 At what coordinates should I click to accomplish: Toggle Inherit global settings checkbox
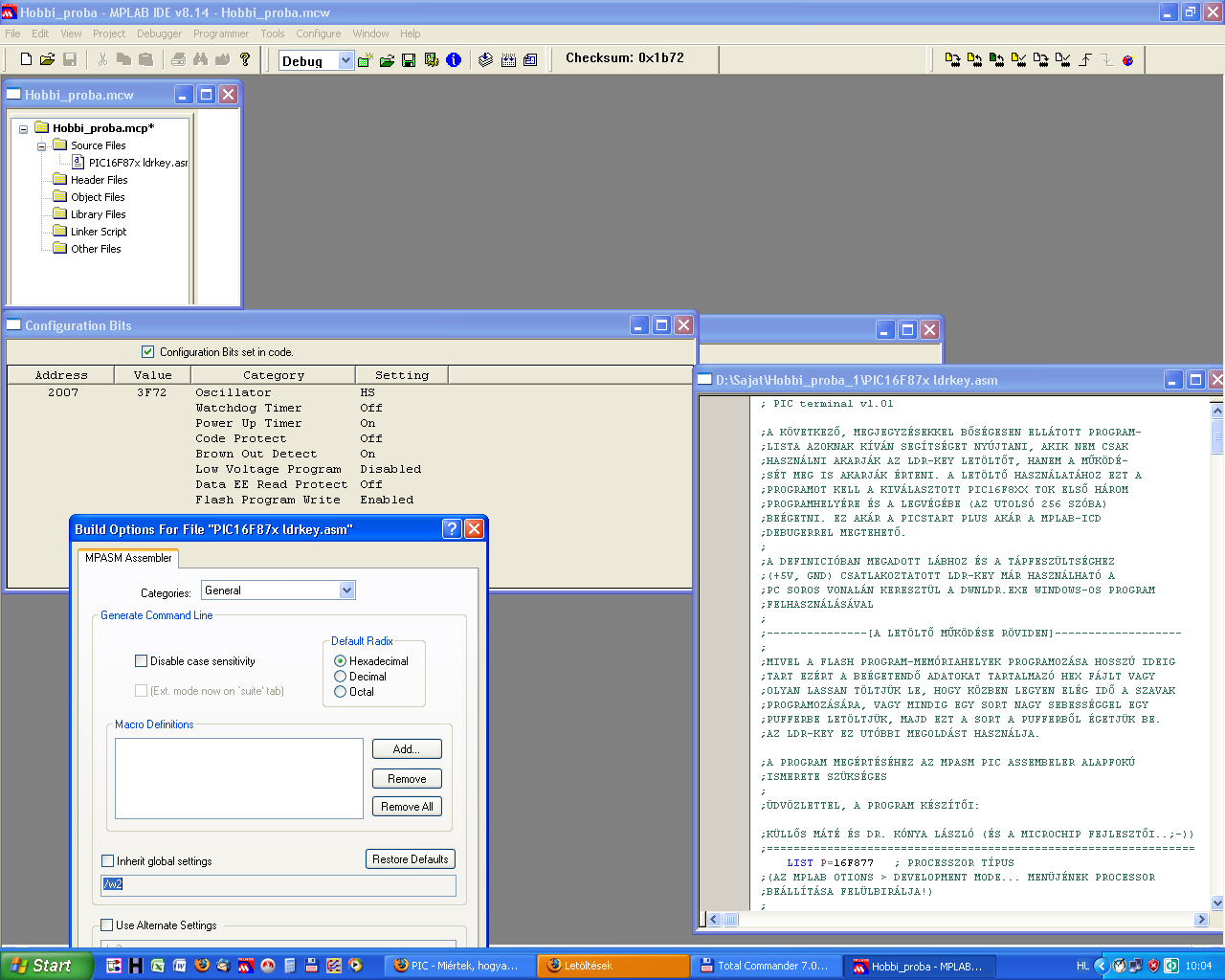[x=107, y=860]
